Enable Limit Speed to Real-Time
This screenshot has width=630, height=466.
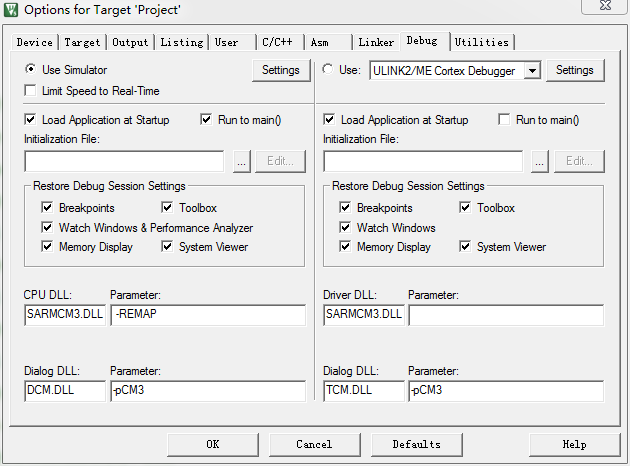[30, 90]
